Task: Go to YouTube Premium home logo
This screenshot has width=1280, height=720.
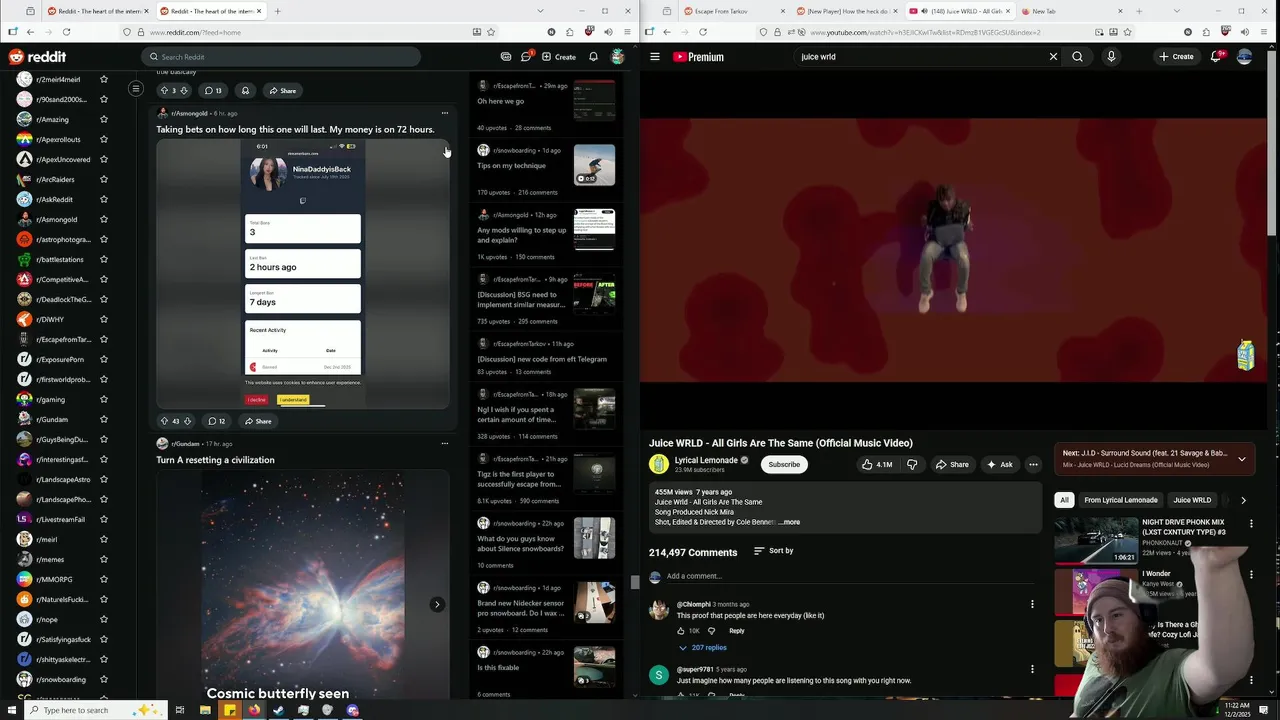Action: (x=698, y=57)
